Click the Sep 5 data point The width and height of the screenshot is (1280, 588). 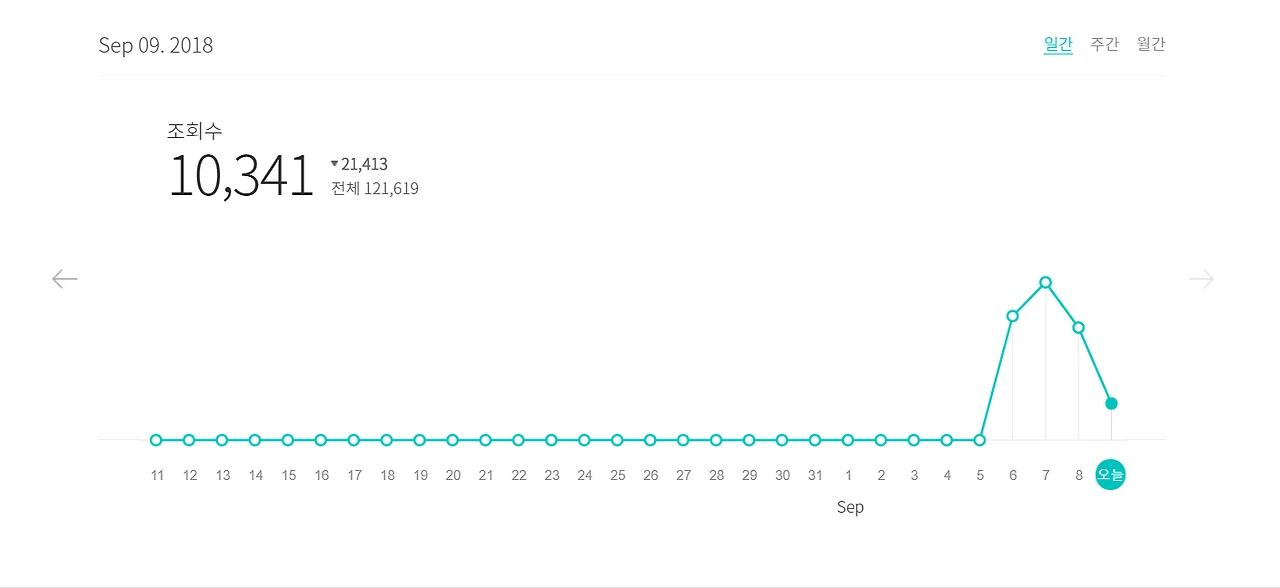pos(980,440)
